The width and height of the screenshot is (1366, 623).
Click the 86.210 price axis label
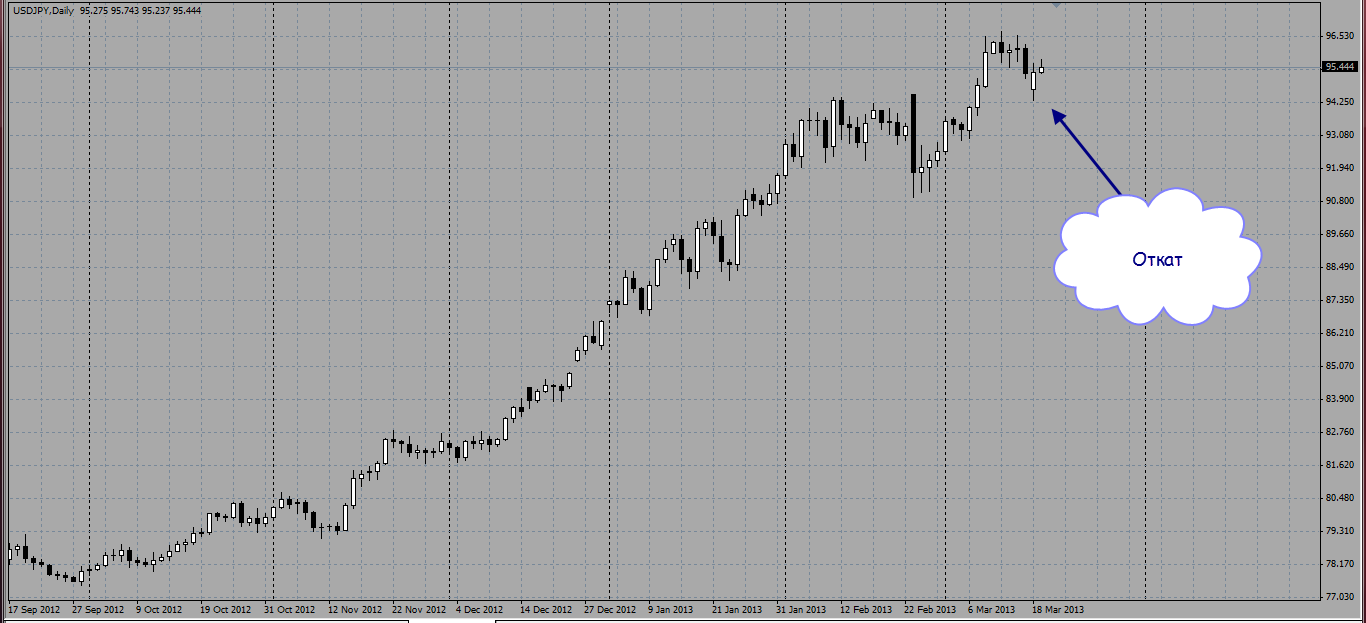pyautogui.click(x=1339, y=333)
